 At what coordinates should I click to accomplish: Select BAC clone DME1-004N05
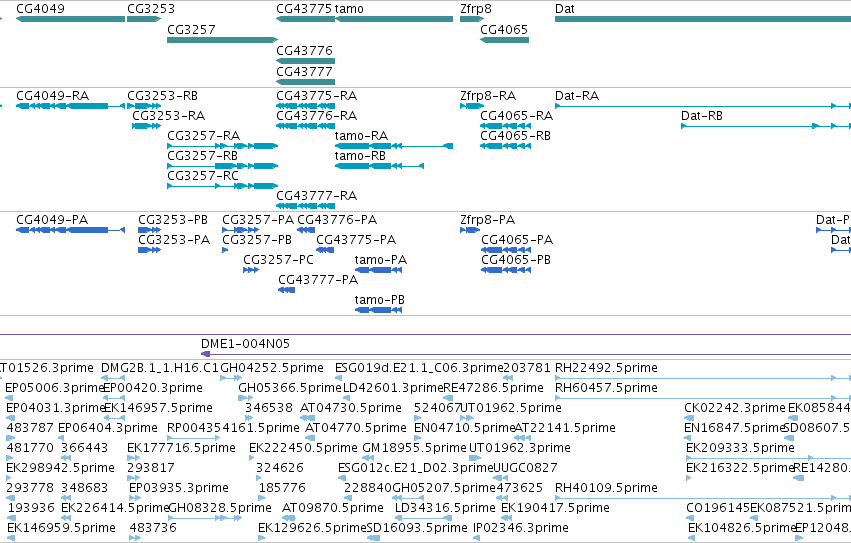click(x=245, y=344)
